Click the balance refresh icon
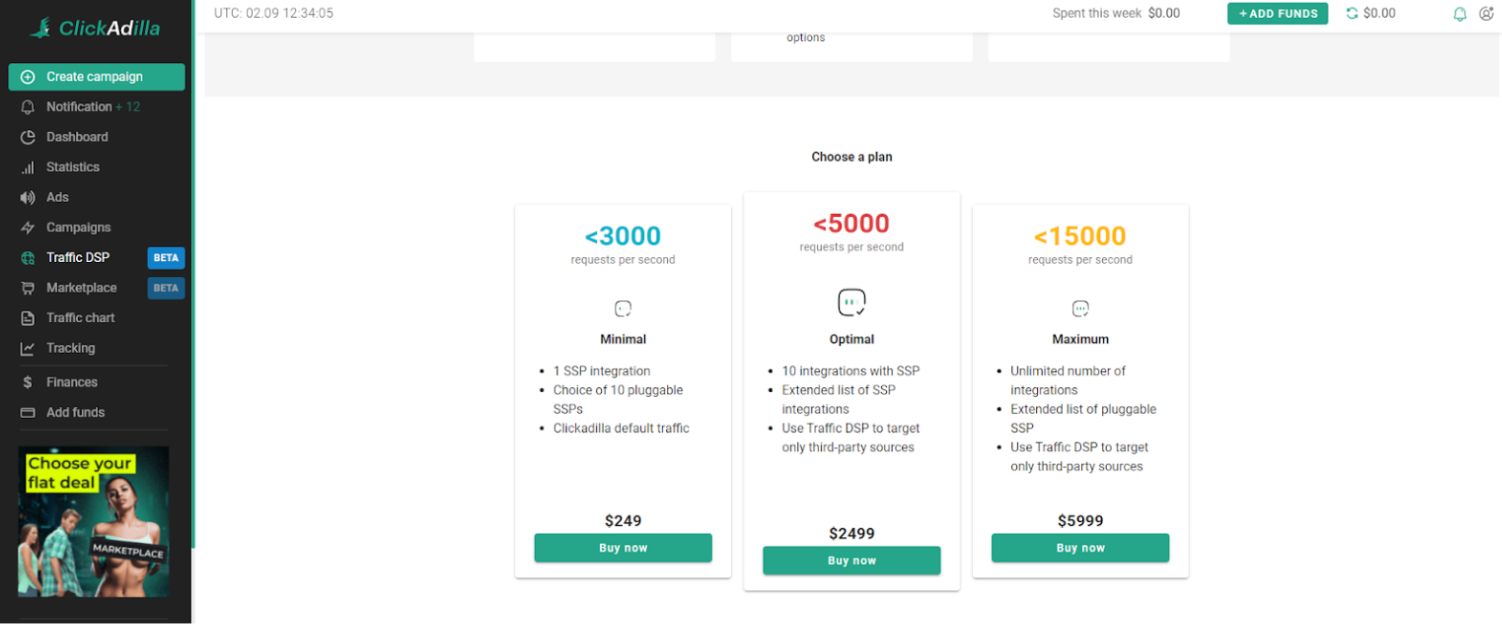The width and height of the screenshot is (1502, 625). (x=1352, y=14)
